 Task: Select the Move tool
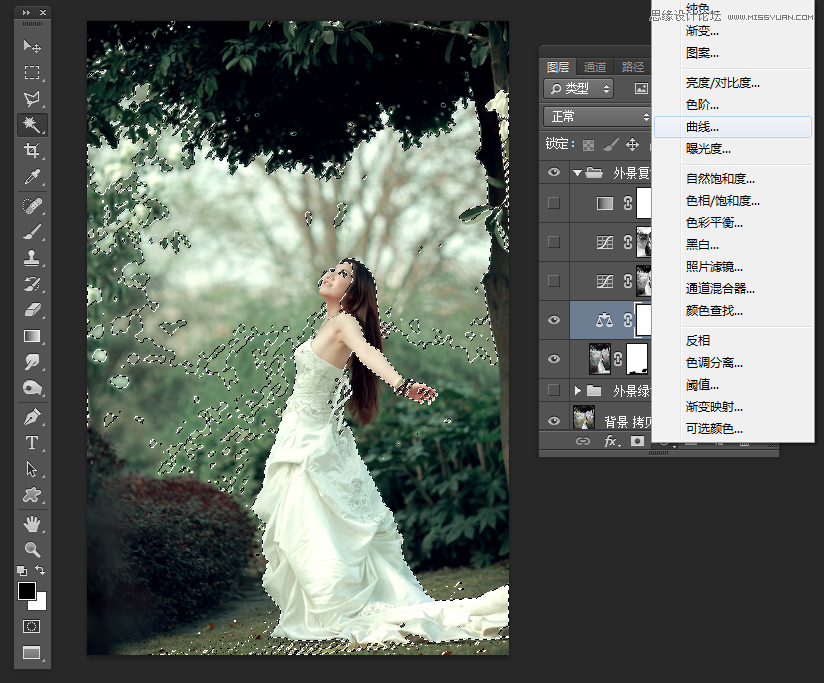[x=32, y=45]
